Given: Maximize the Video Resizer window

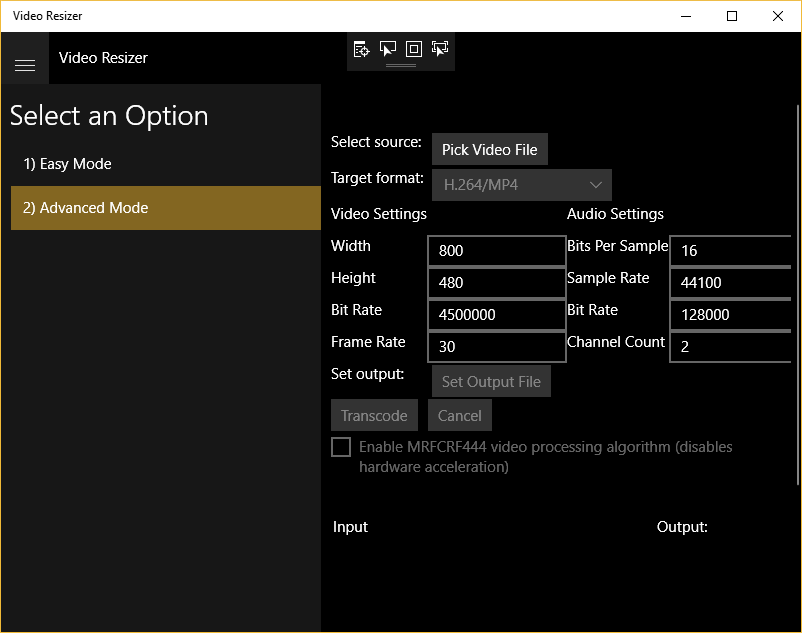Looking at the screenshot, I should (x=732, y=16).
